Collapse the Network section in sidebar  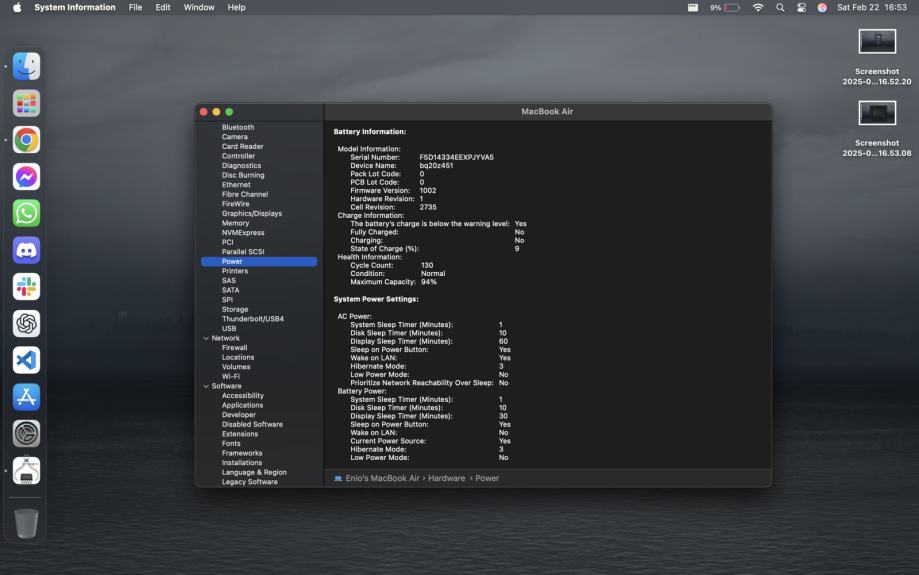point(206,338)
